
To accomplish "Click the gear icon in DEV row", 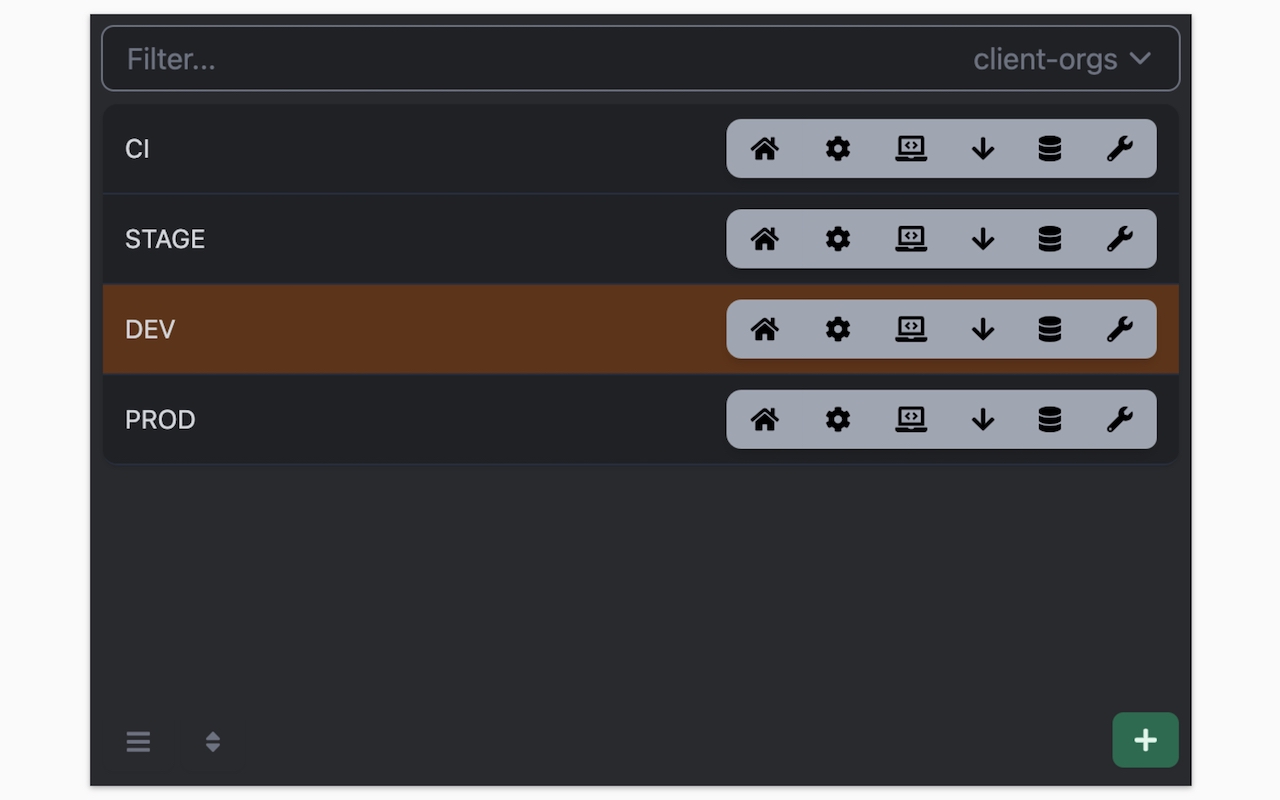I will 837,329.
